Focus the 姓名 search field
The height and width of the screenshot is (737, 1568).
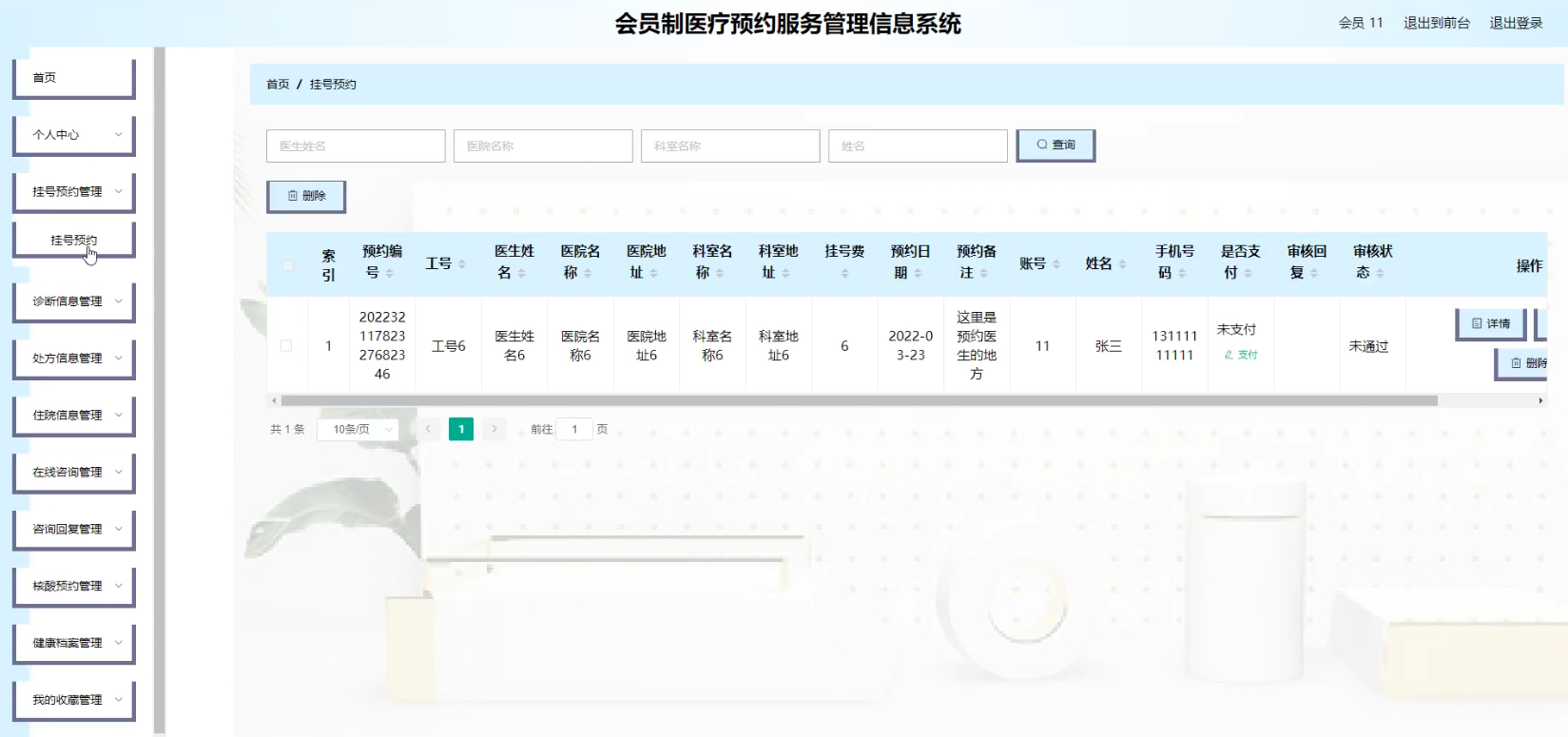[x=918, y=146]
